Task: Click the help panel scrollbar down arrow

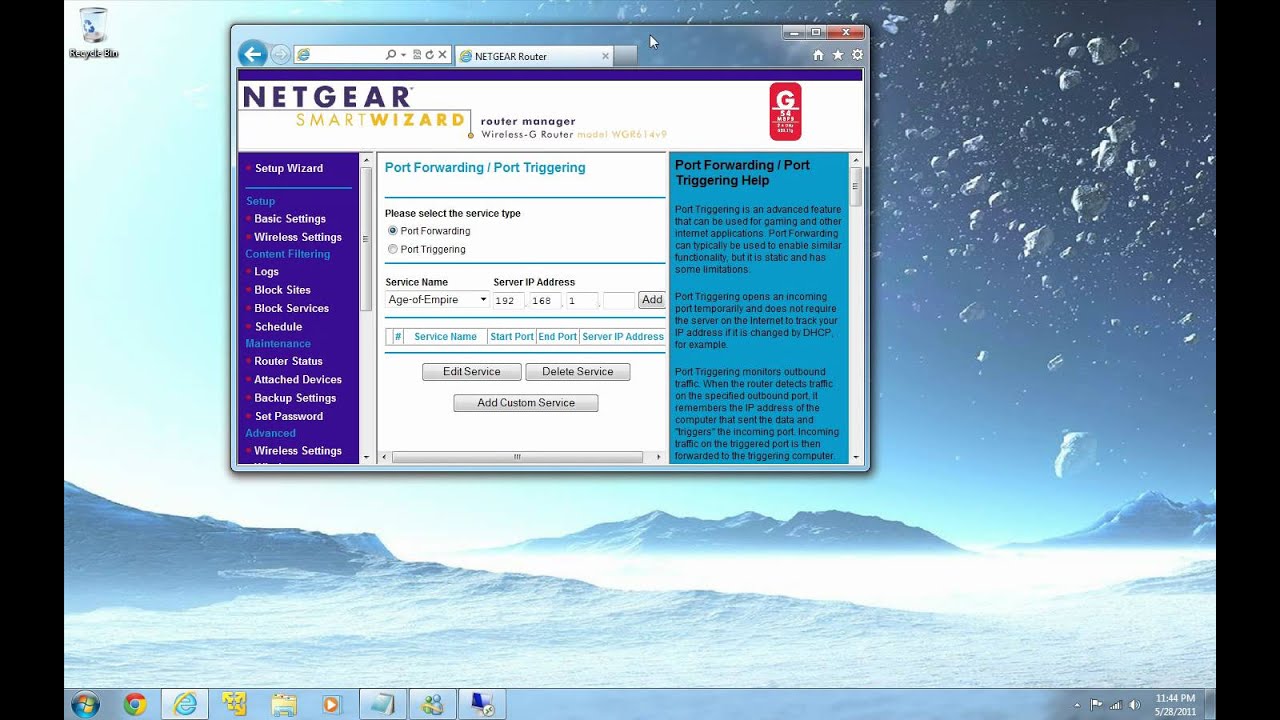Action: click(x=856, y=457)
